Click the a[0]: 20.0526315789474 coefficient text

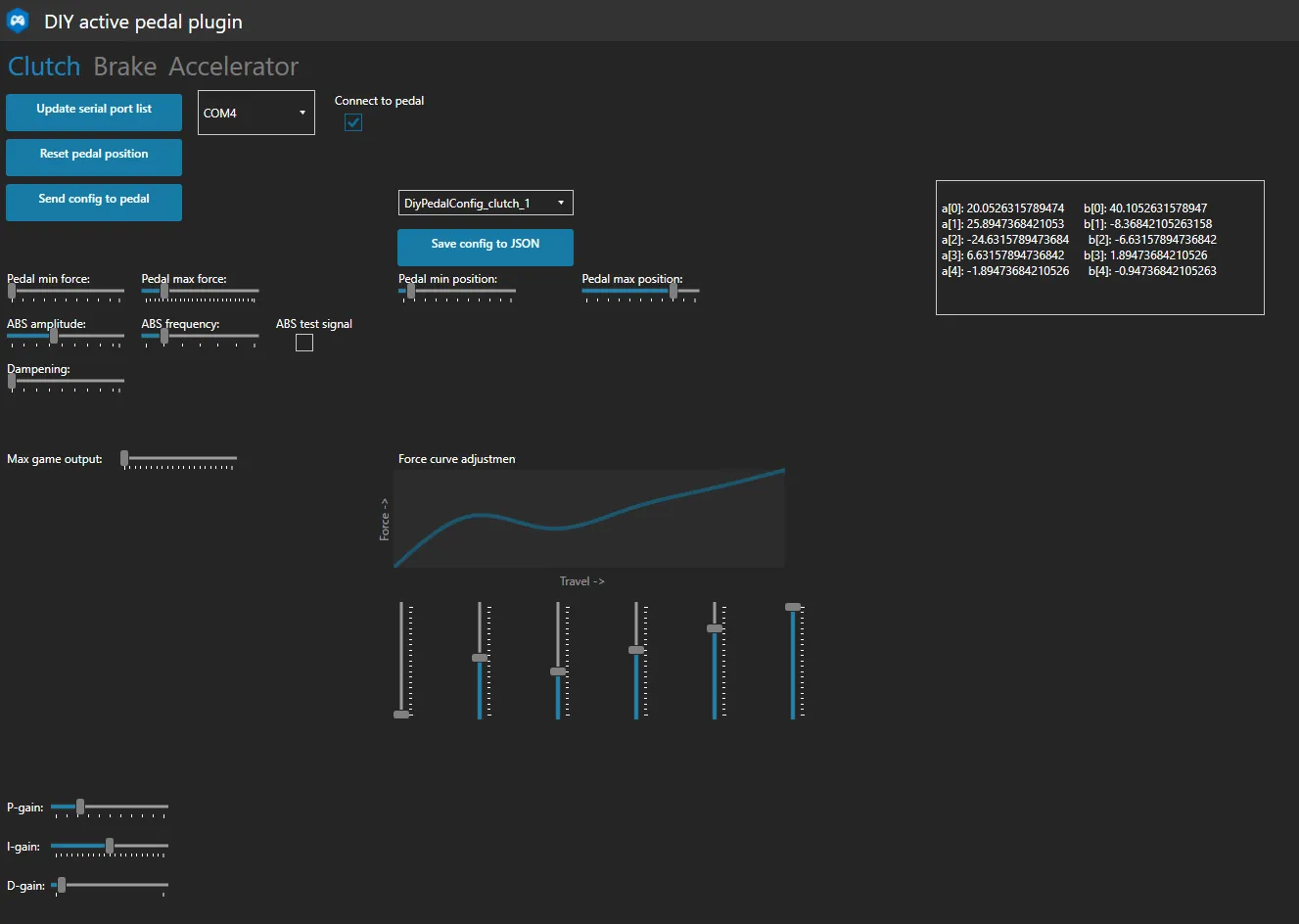coord(1002,208)
